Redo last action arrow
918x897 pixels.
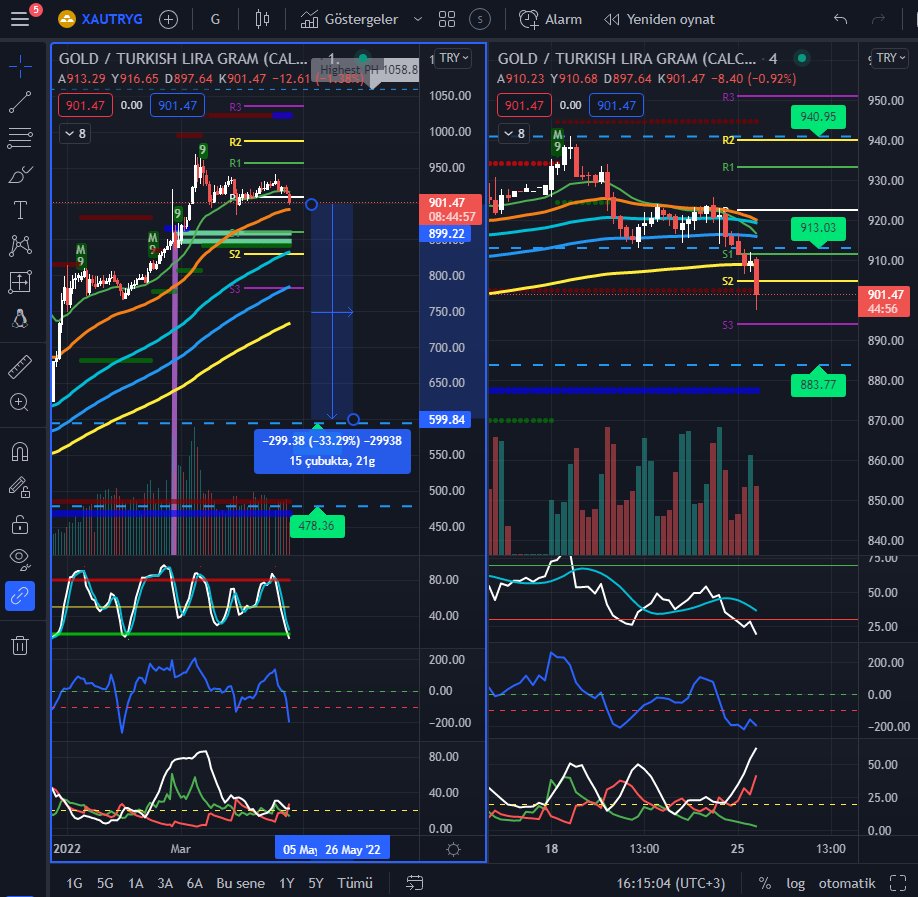pyautogui.click(x=878, y=19)
